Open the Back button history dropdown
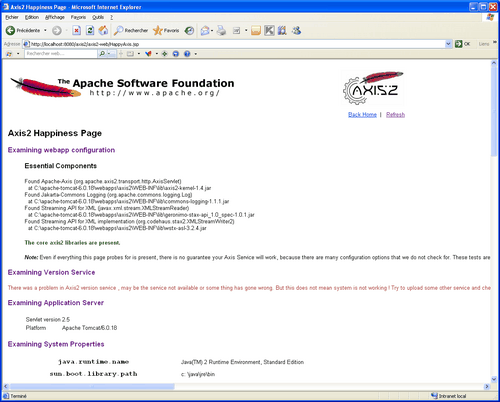This screenshot has height=402, width=500. 45,31
